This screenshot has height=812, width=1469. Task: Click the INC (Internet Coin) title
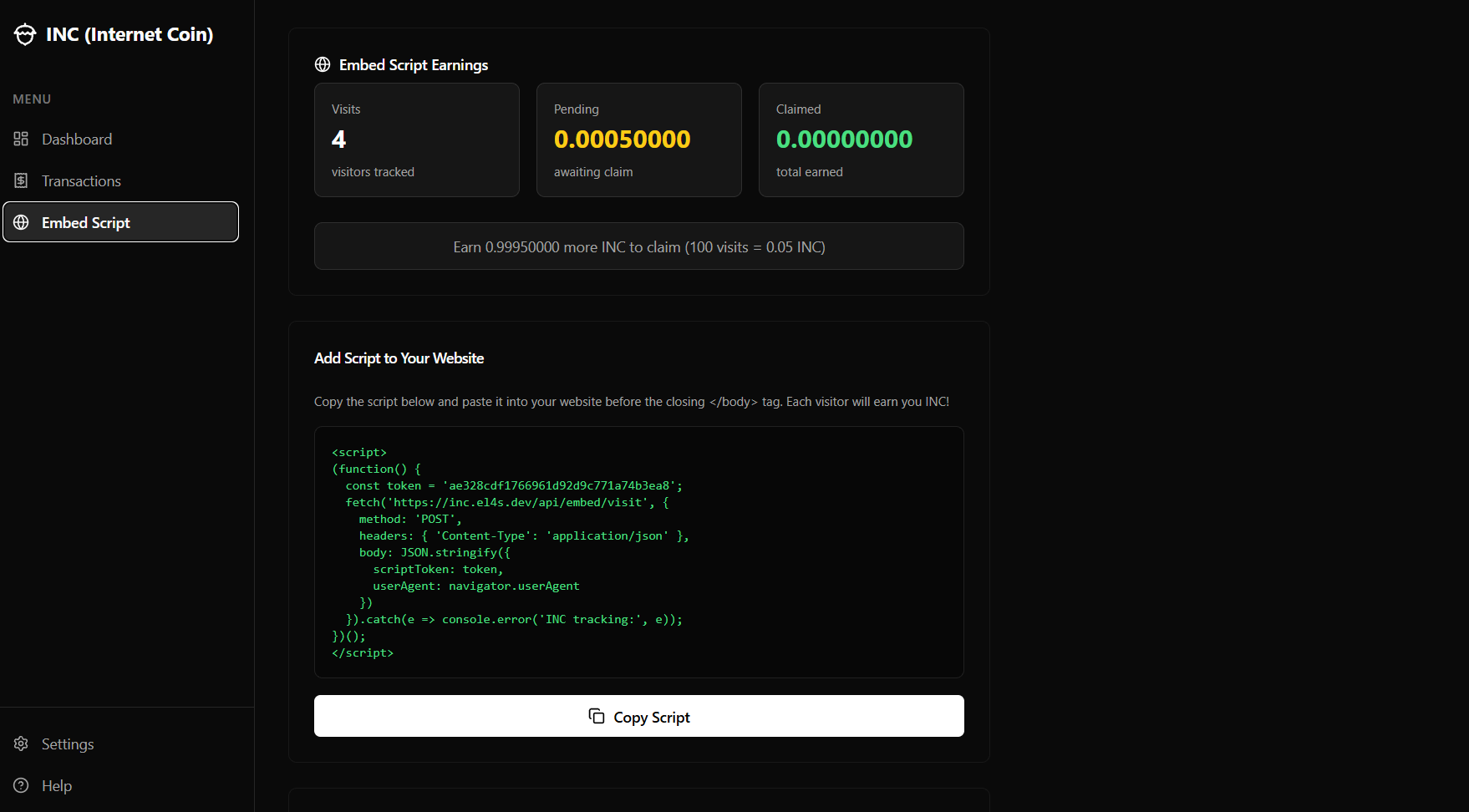pos(130,34)
